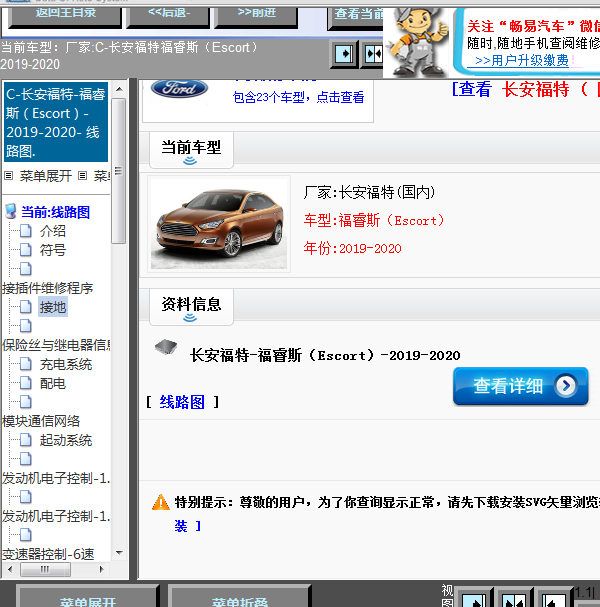The width and height of the screenshot is (600, 607).
Task: Click 年份:2019-2020 text
Action: [x=352, y=248]
